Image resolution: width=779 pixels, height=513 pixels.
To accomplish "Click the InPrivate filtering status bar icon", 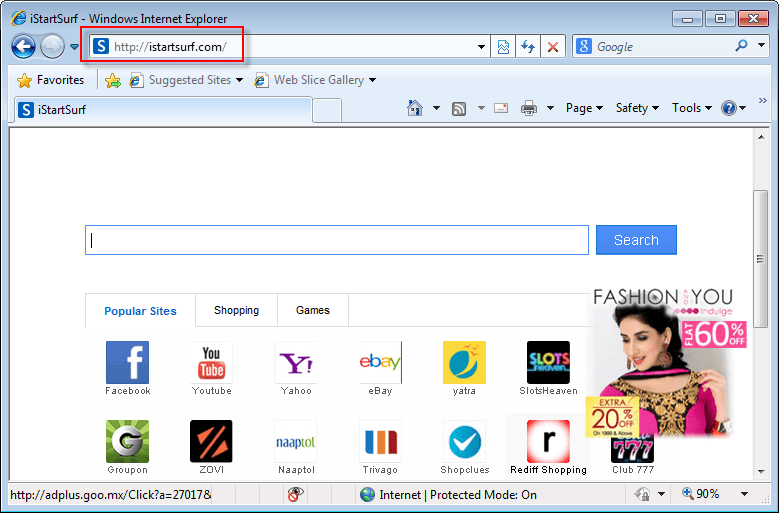I will coord(295,495).
